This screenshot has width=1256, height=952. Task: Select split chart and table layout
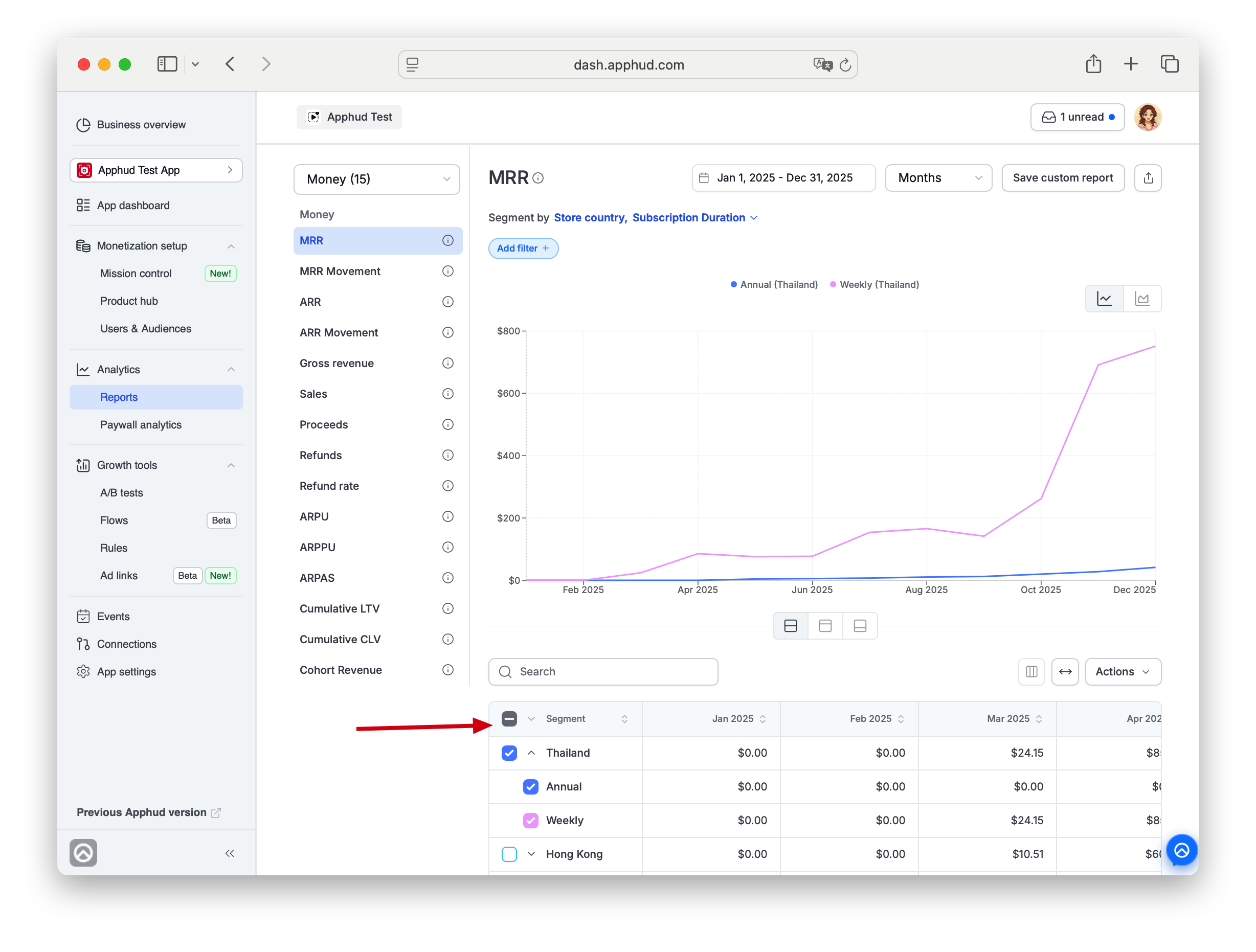coord(791,626)
